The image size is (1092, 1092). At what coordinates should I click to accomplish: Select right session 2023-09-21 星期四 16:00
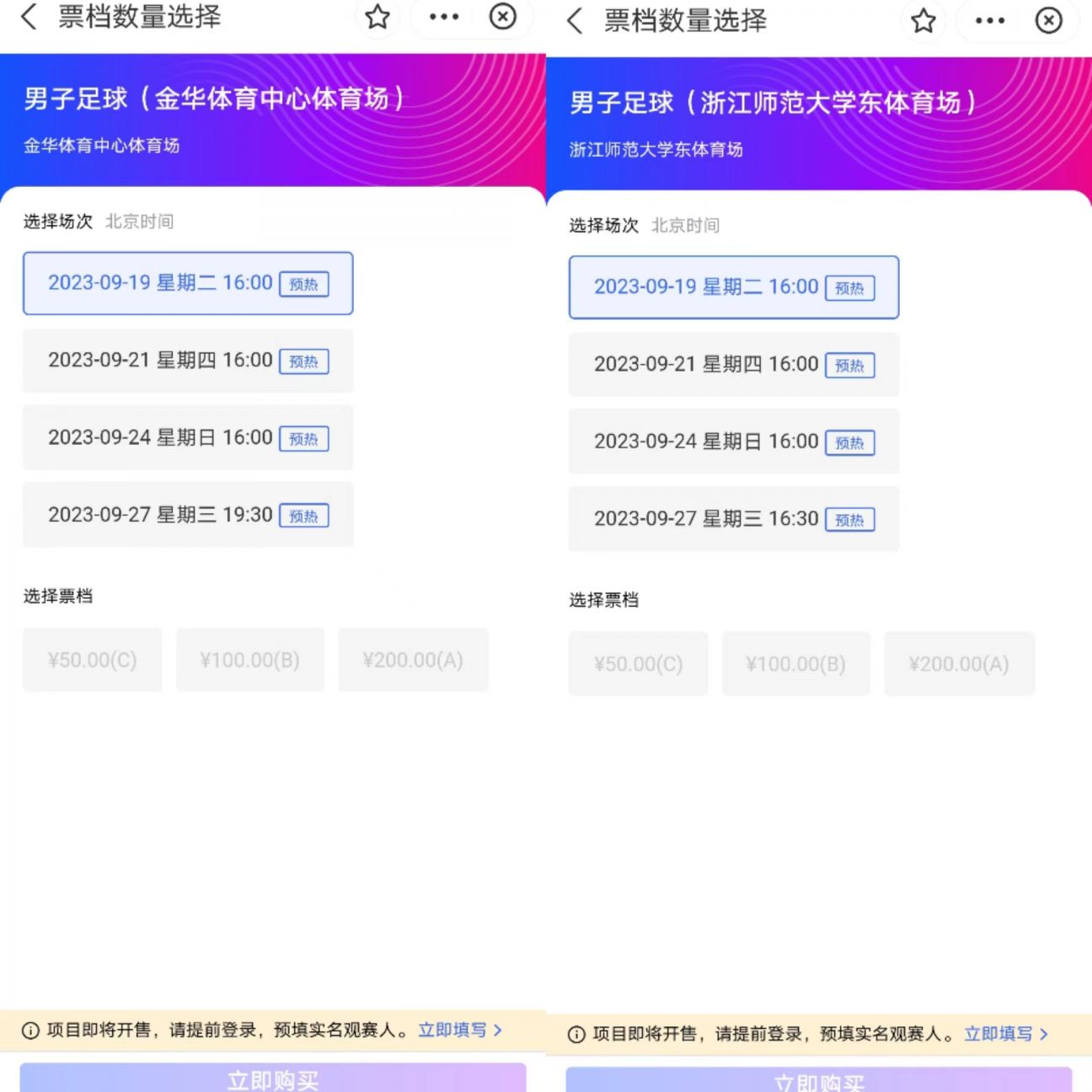click(x=734, y=365)
